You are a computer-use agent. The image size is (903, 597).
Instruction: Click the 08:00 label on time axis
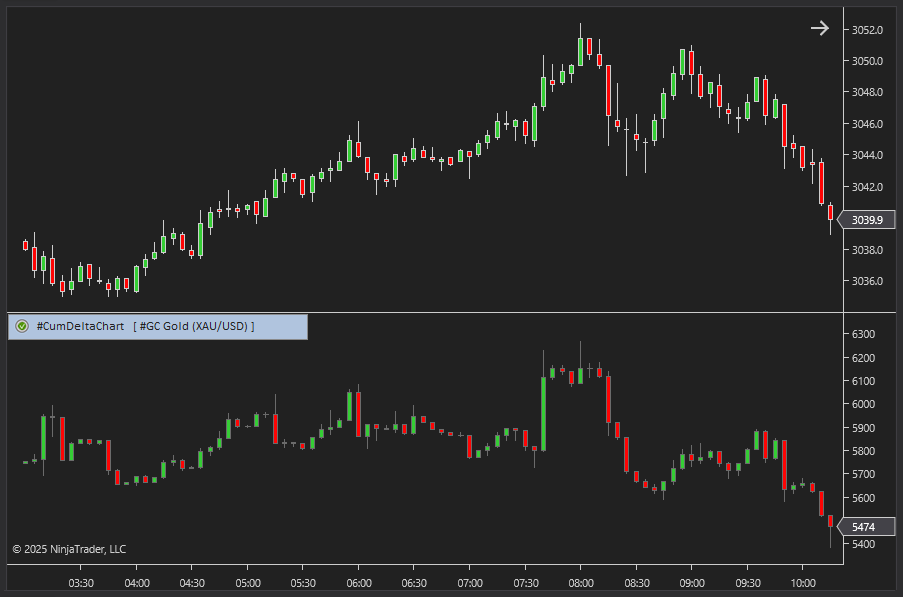[x=580, y=583]
